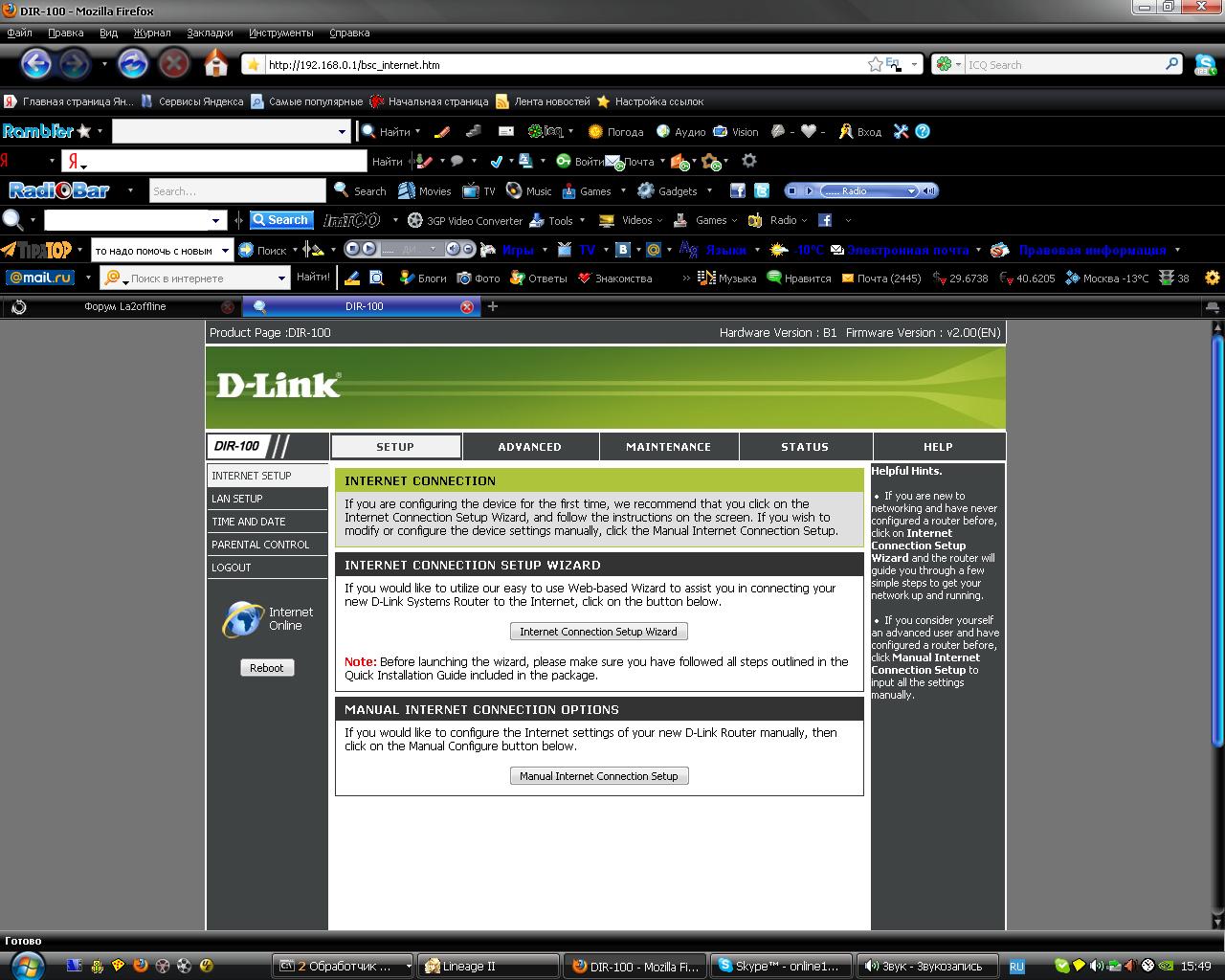Open the Инструменты menu
The width and height of the screenshot is (1225, 980).
[280, 33]
